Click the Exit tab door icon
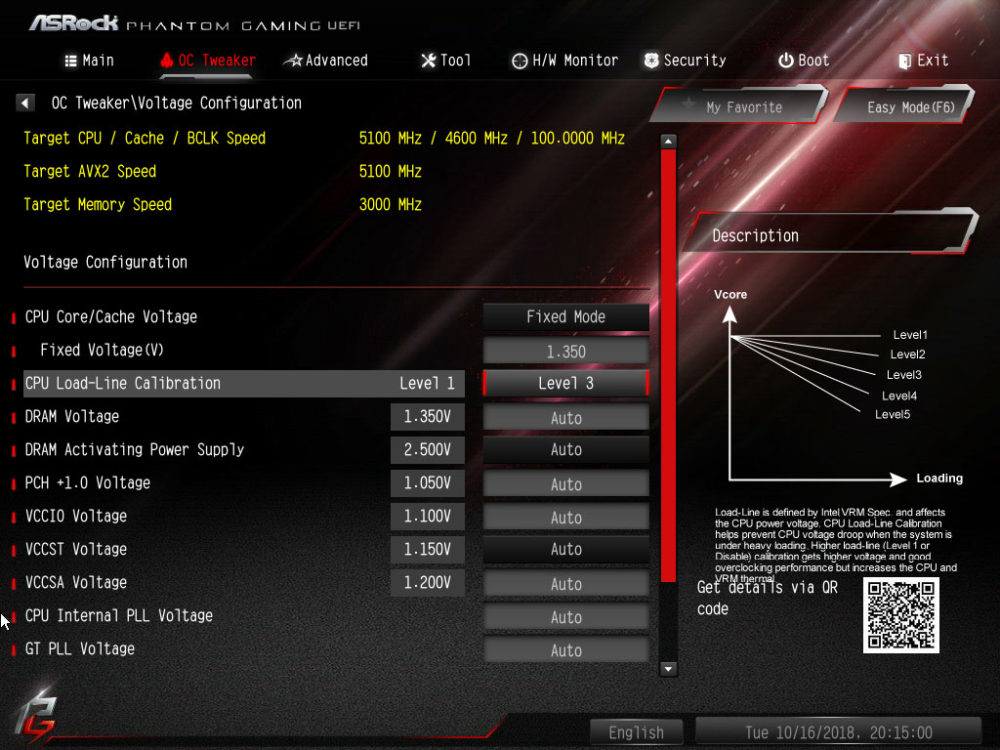This screenshot has width=1000, height=750. click(x=904, y=61)
